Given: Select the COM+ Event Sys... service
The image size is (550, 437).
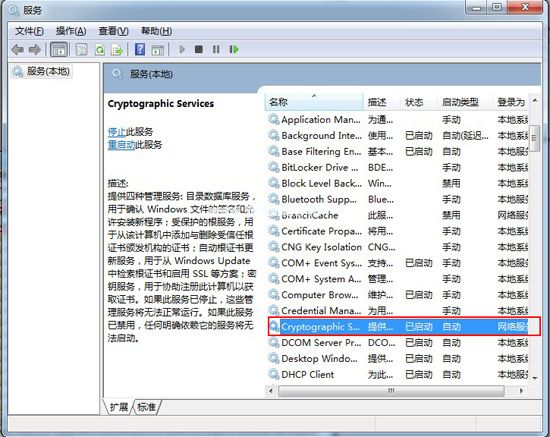Looking at the screenshot, I should pos(321,263).
